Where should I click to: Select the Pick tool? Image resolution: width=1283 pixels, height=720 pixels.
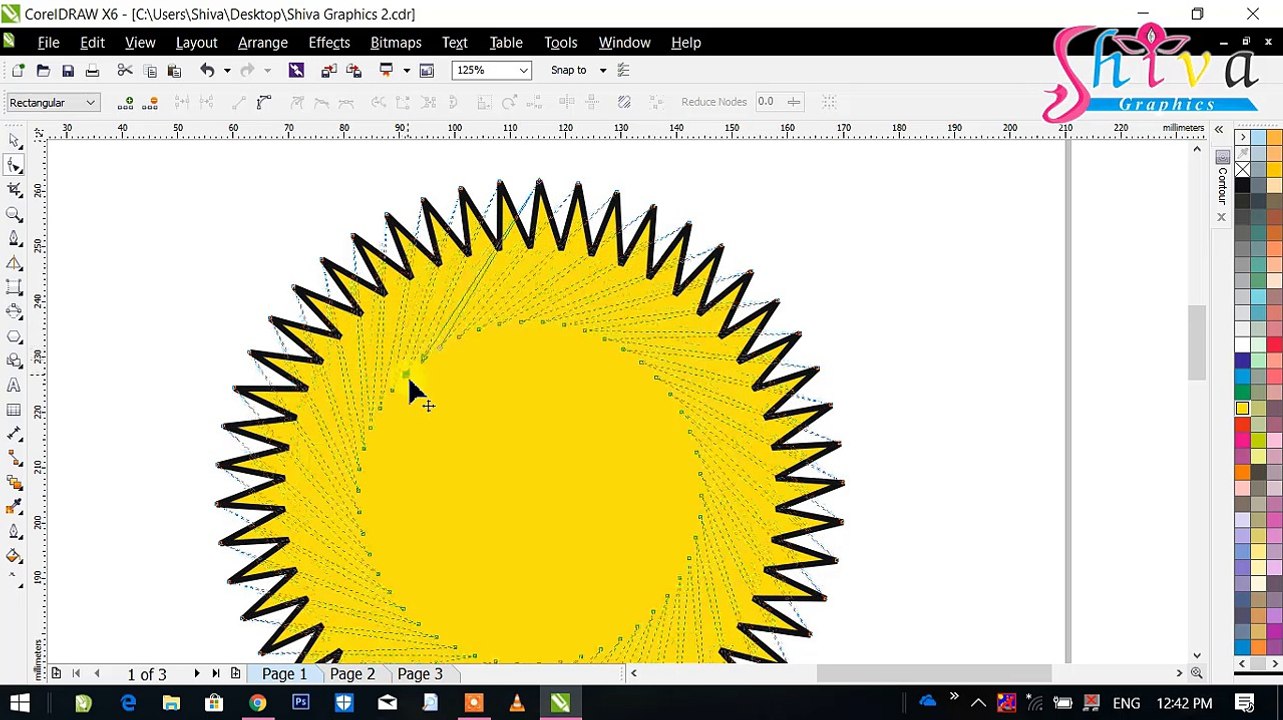coord(14,141)
